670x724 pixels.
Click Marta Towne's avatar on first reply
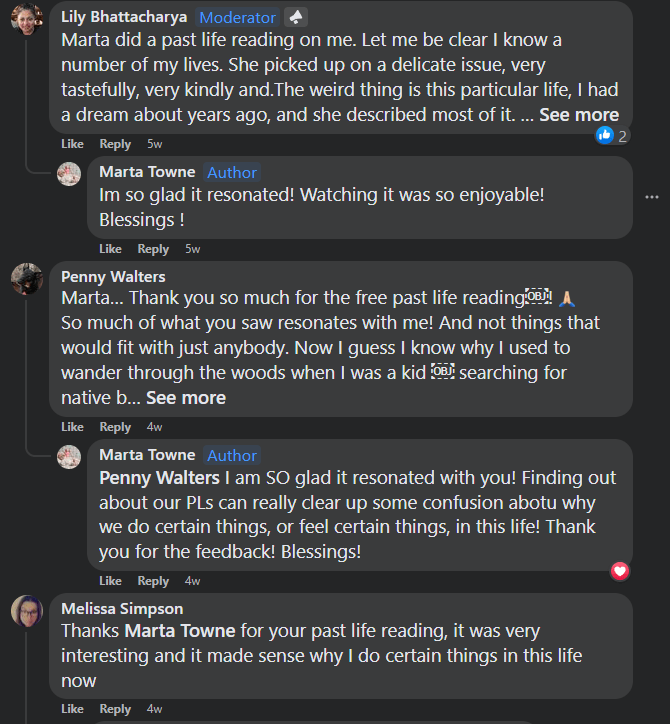pyautogui.click(x=69, y=174)
